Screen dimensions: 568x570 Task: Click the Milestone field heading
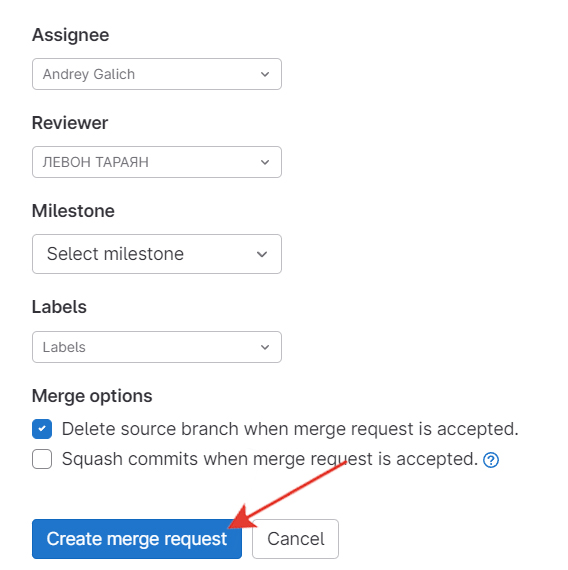pyautogui.click(x=73, y=211)
